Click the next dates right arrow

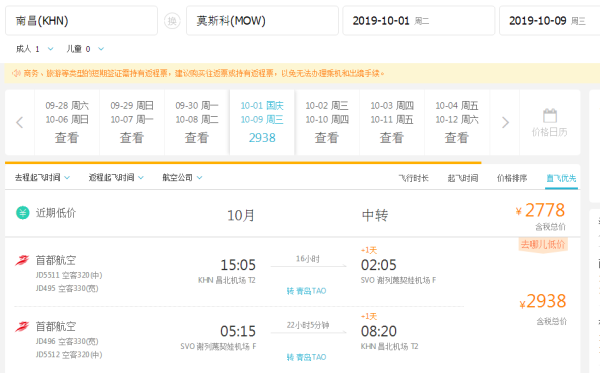pos(505,122)
